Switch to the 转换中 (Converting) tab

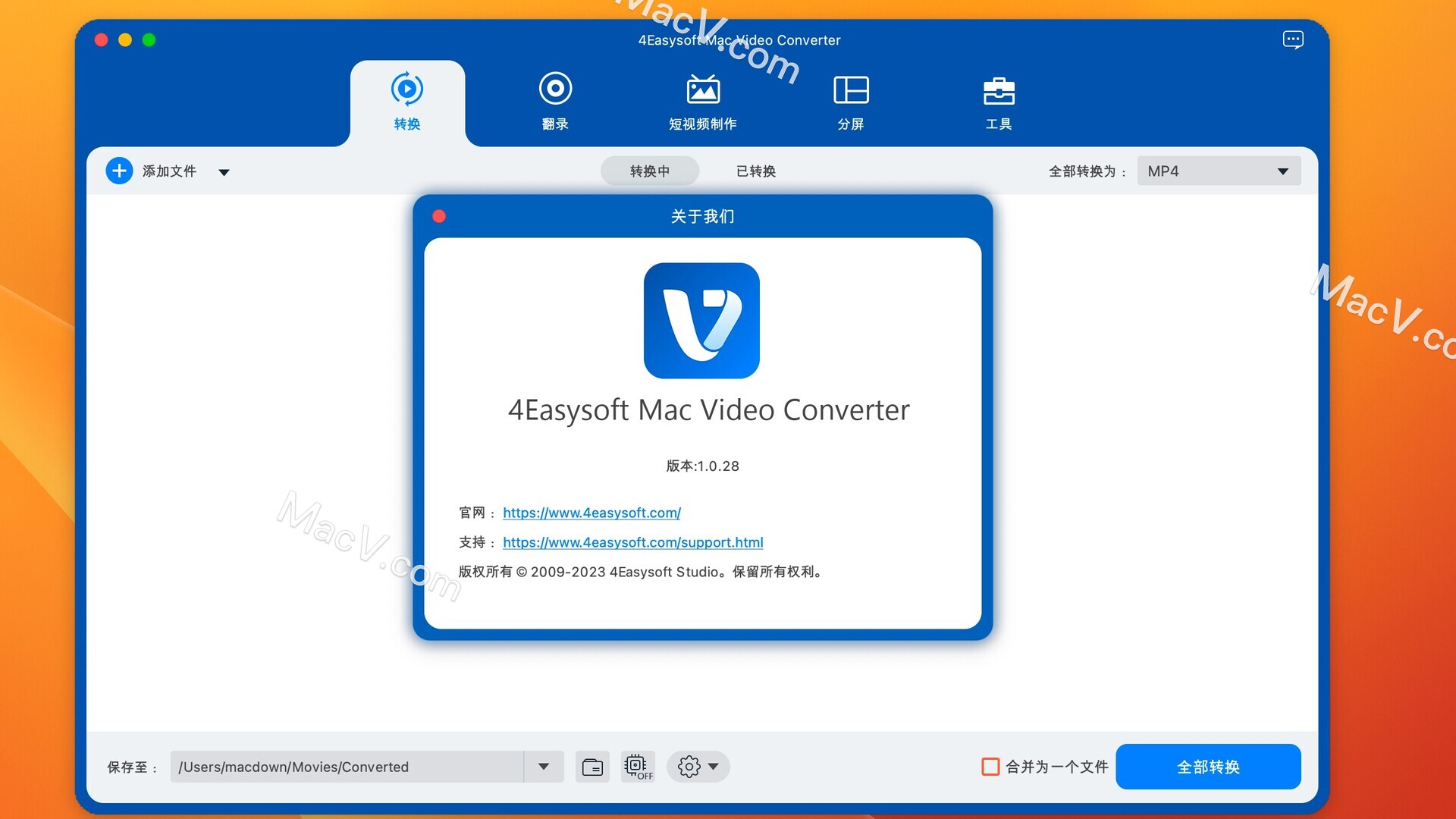pos(649,170)
